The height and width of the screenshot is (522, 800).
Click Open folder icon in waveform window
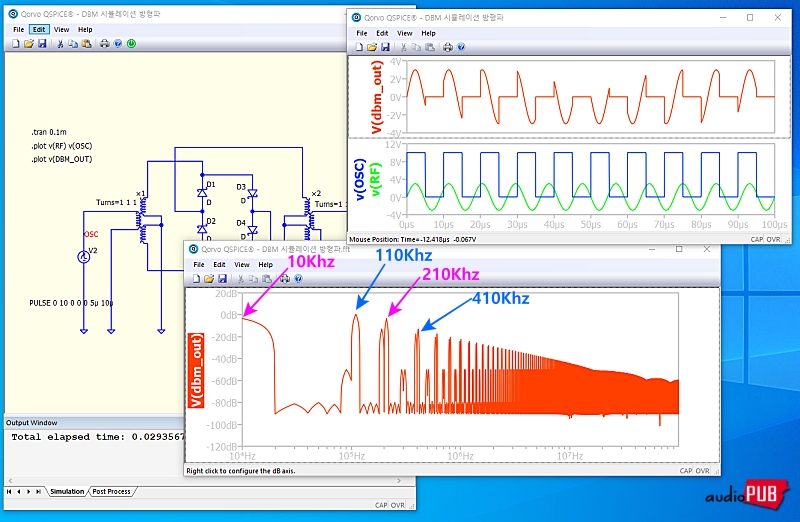[372, 47]
